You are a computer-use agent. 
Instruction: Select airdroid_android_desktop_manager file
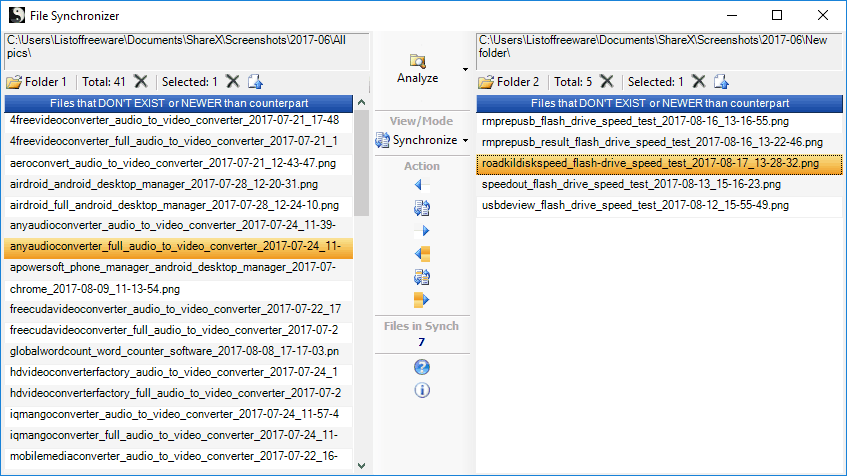178,184
